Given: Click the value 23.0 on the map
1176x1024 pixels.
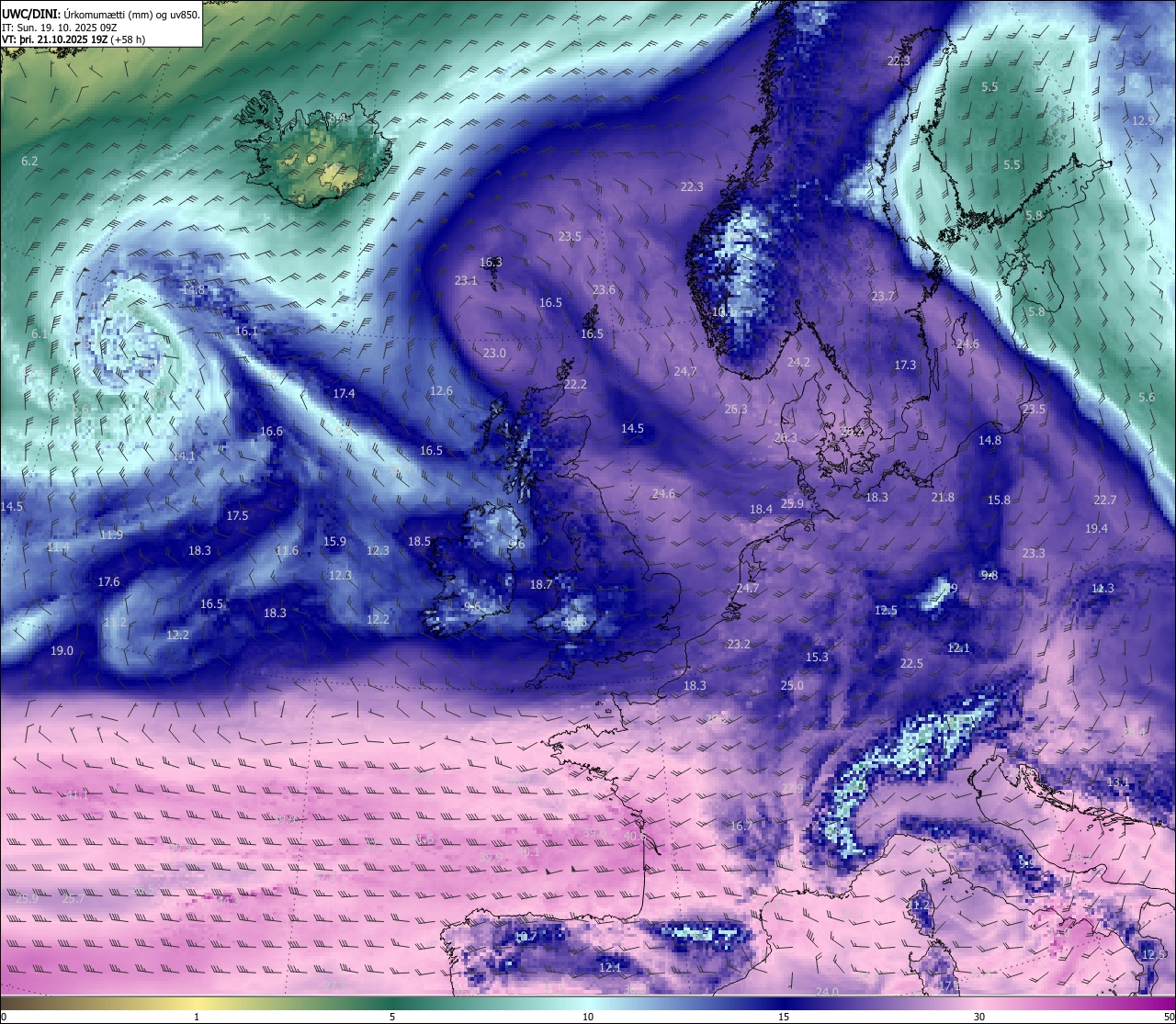Looking at the screenshot, I should click(x=494, y=353).
